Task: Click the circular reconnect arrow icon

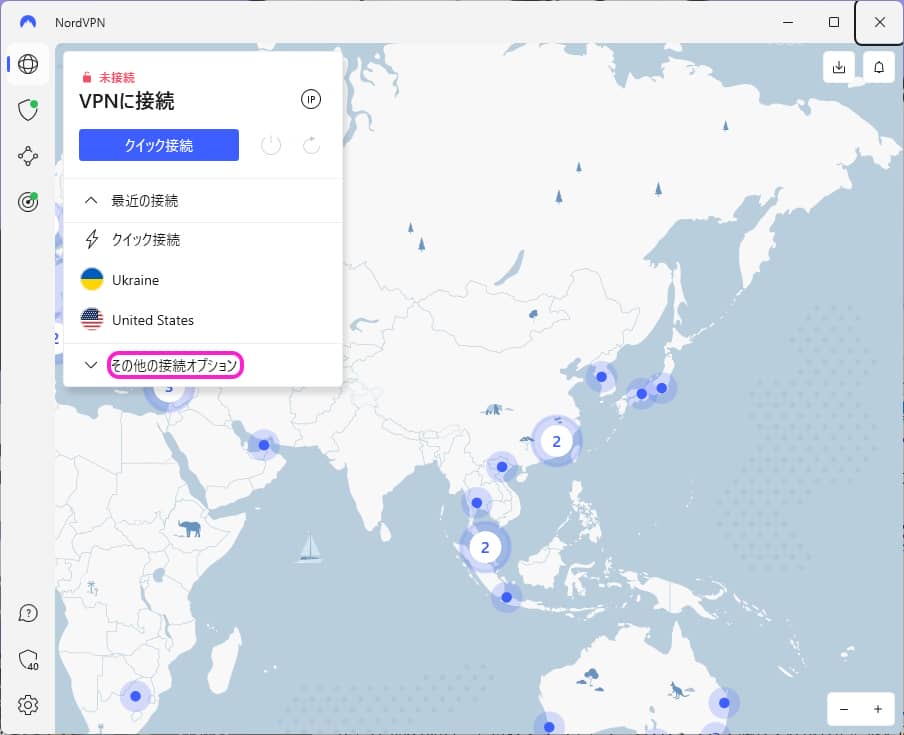Action: pyautogui.click(x=311, y=145)
